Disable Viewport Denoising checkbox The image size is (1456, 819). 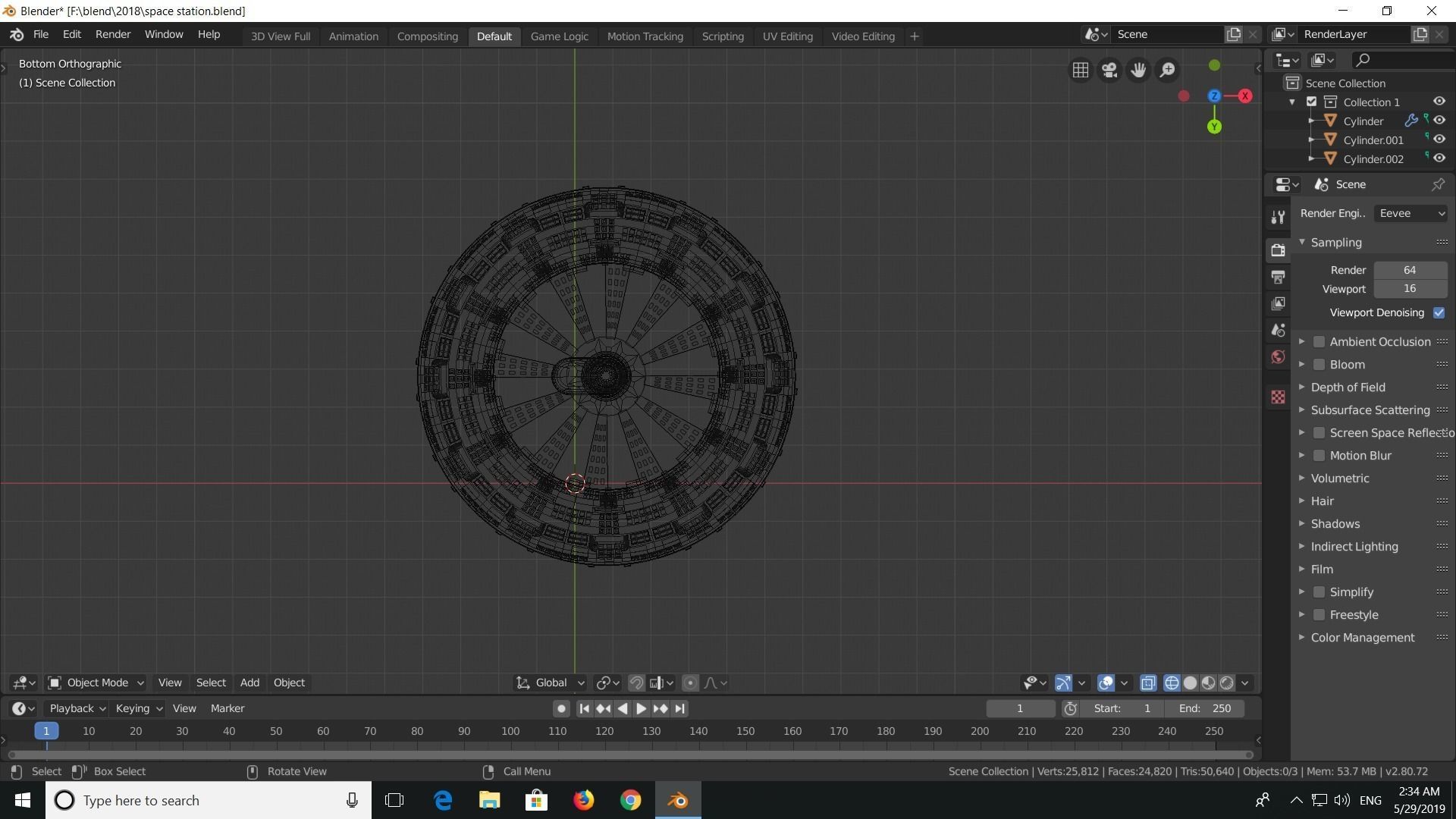pyautogui.click(x=1439, y=312)
